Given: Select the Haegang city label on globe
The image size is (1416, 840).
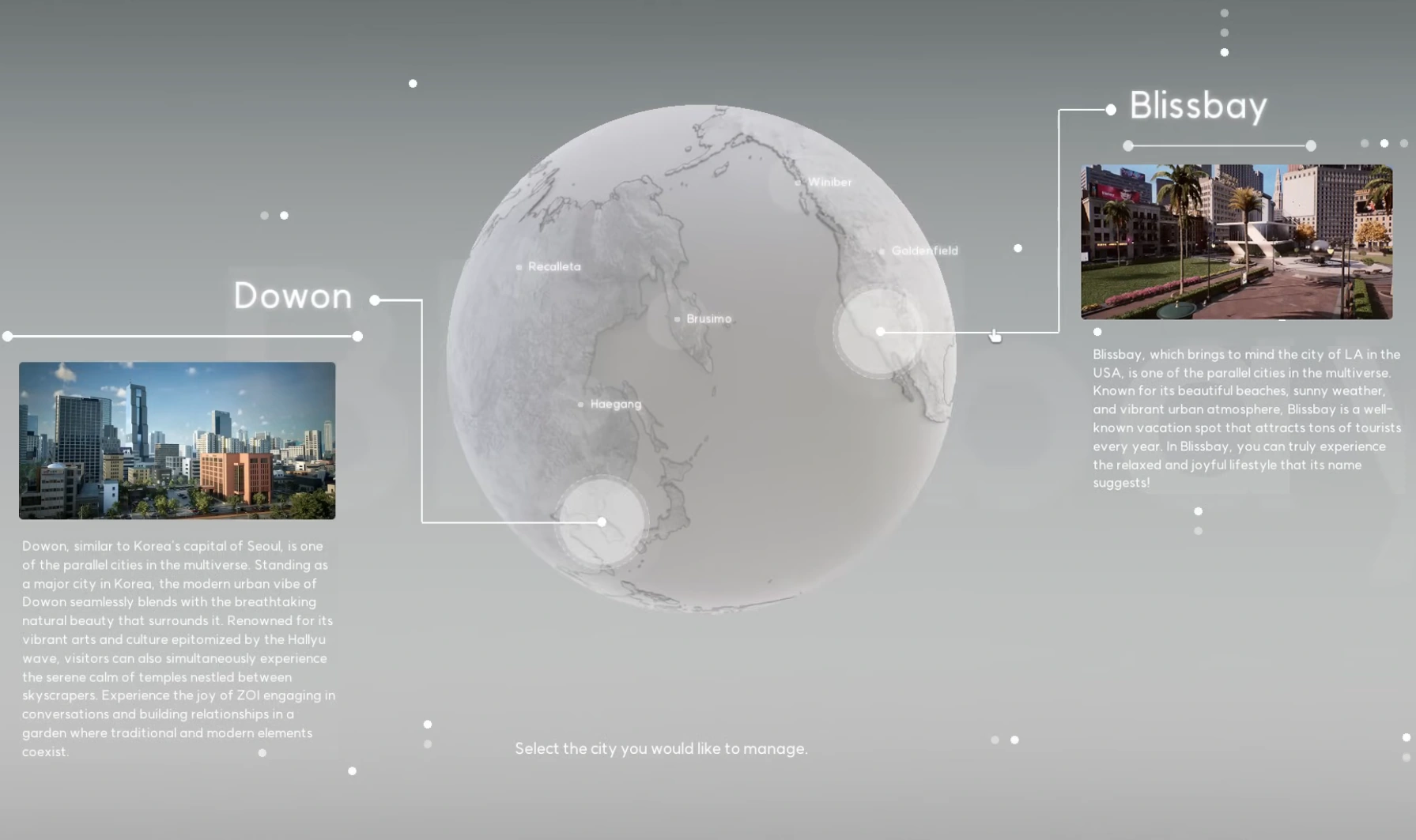Looking at the screenshot, I should pyautogui.click(x=615, y=404).
